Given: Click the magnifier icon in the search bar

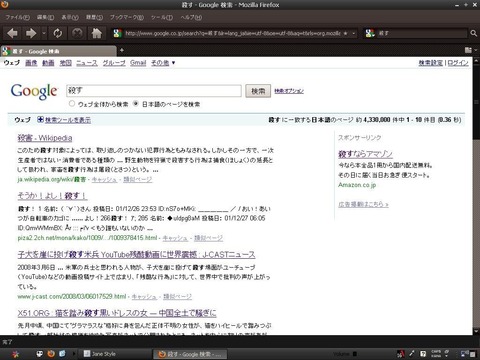Looking at the screenshot, I should [x=473, y=33].
